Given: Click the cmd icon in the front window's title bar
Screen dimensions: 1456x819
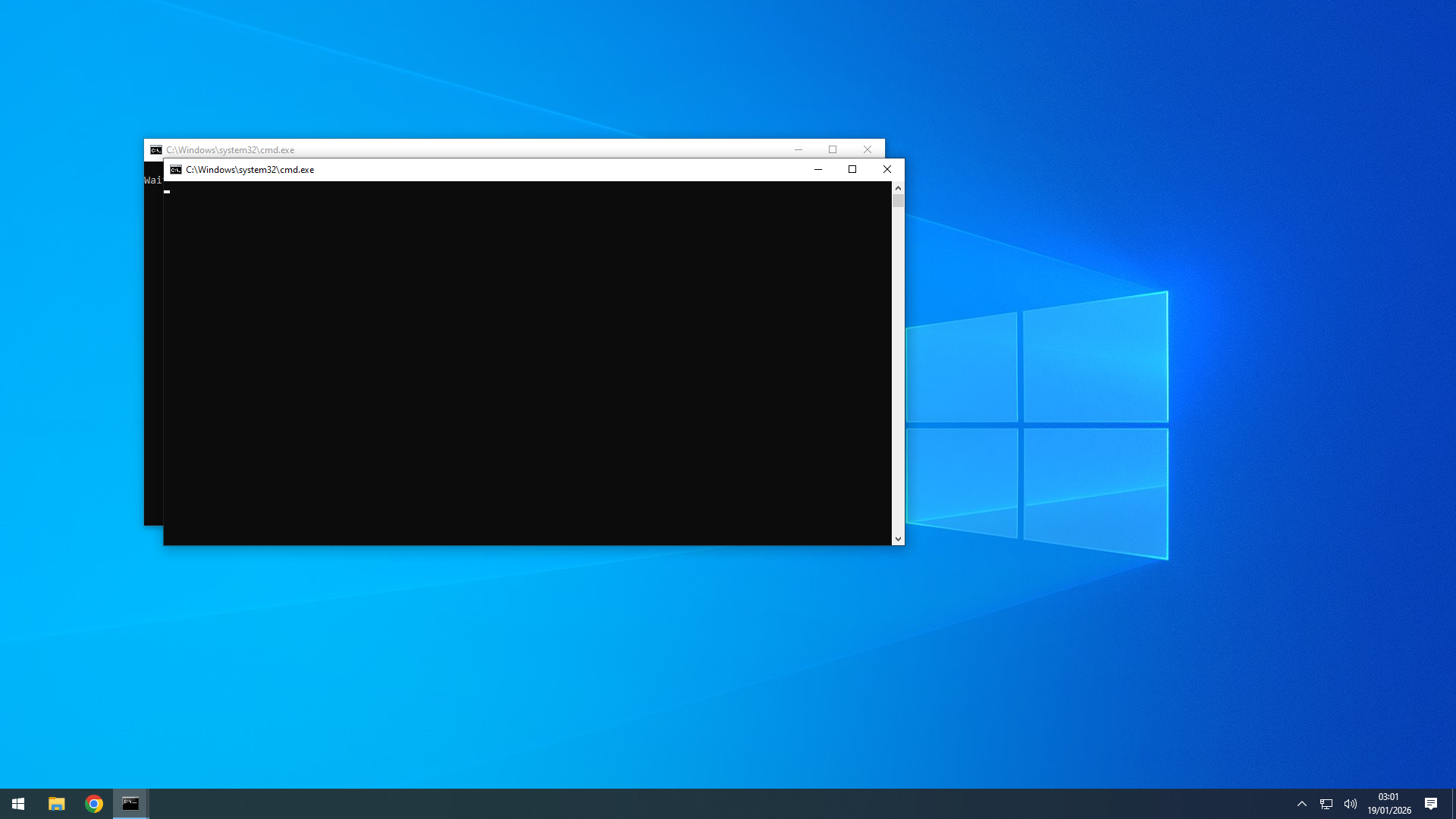Looking at the screenshot, I should (x=176, y=170).
